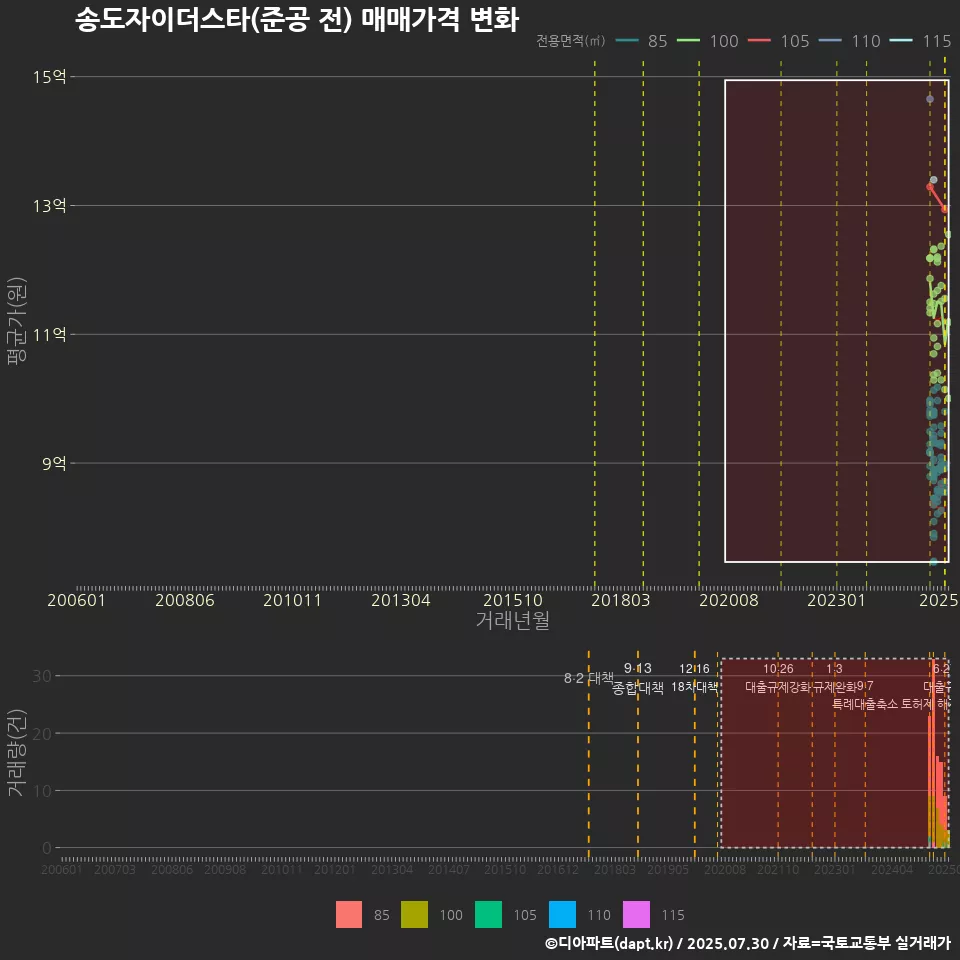
Task: Click the 30 tick on volume axis
Action: 42,676
